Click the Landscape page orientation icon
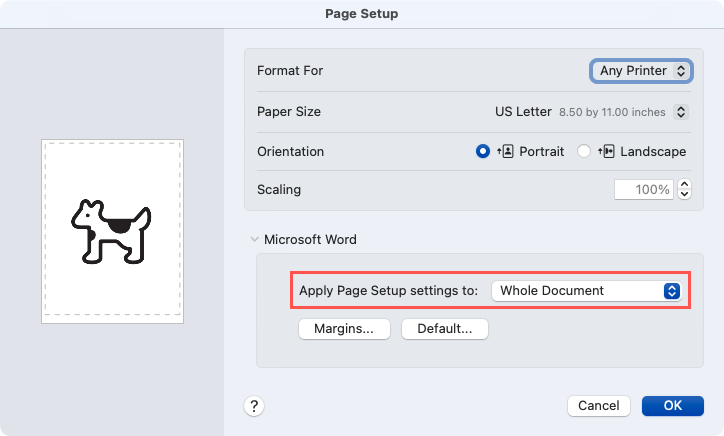724x436 pixels. [606, 151]
